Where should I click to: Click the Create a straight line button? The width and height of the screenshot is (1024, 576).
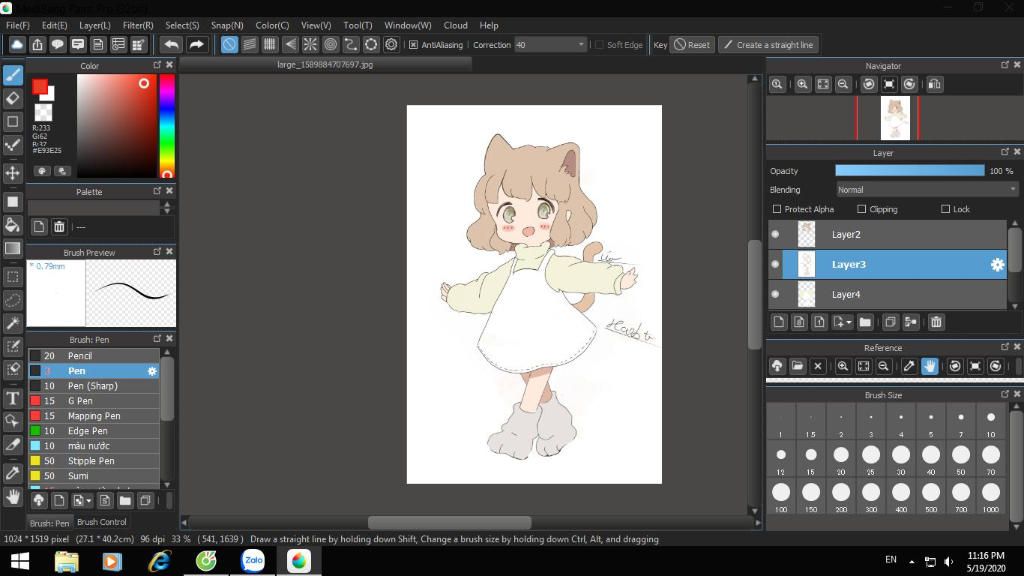(x=769, y=45)
